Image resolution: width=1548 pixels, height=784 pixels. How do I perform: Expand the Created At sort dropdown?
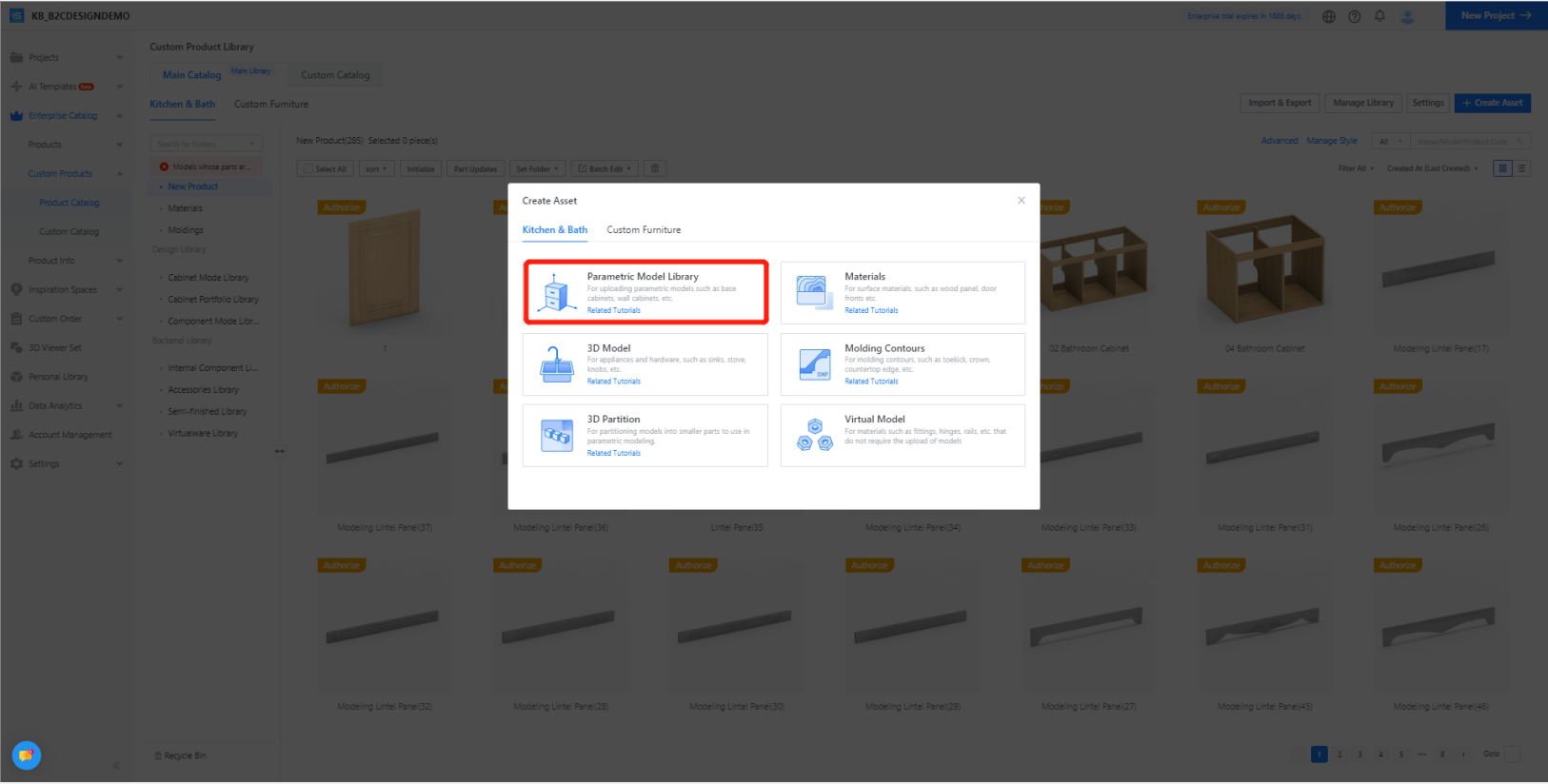point(1432,168)
